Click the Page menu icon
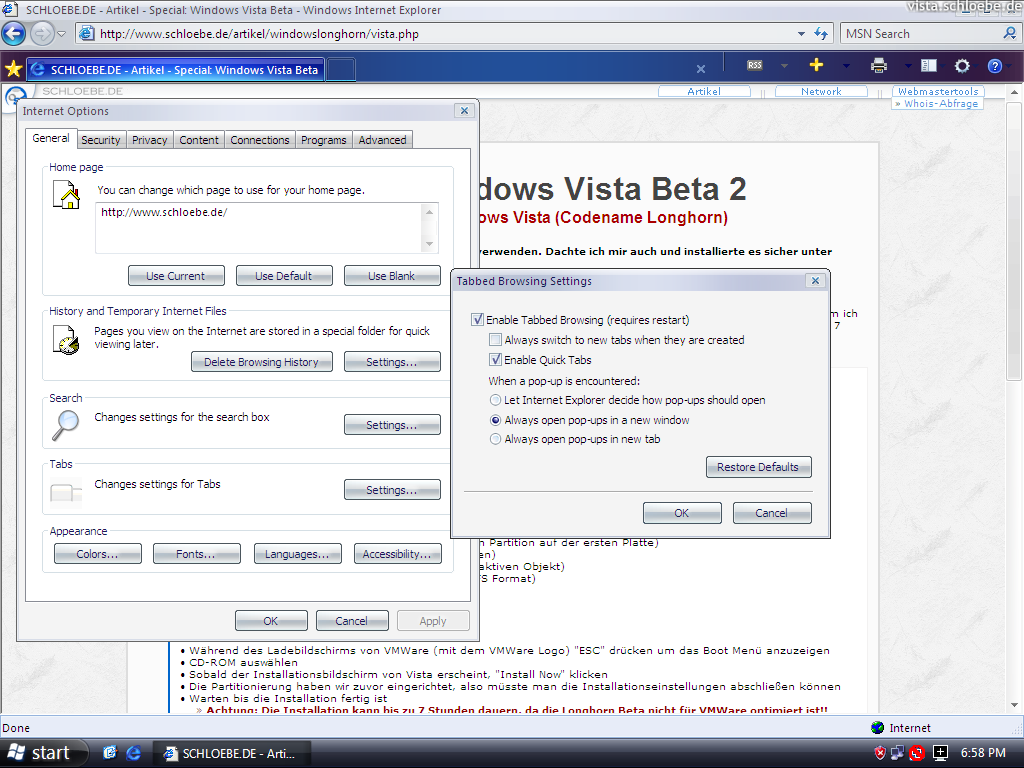1024x768 pixels. 929,65
